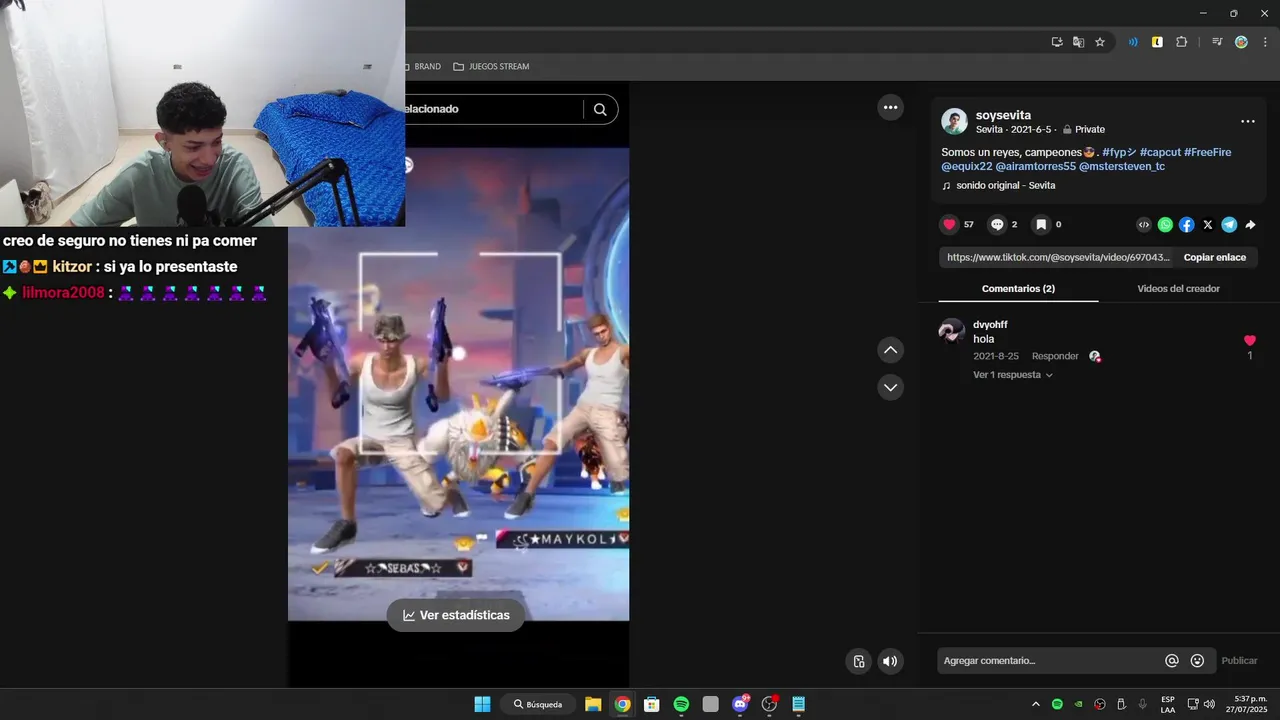
Task: Click the translate page icon
Action: (x=1078, y=42)
